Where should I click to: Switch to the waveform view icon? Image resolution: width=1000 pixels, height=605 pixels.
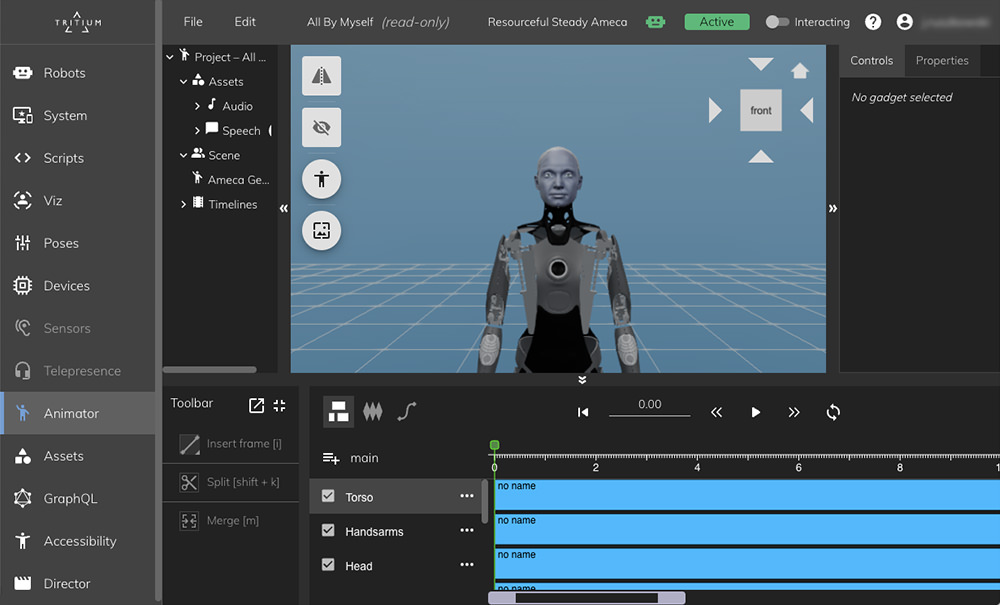click(372, 412)
